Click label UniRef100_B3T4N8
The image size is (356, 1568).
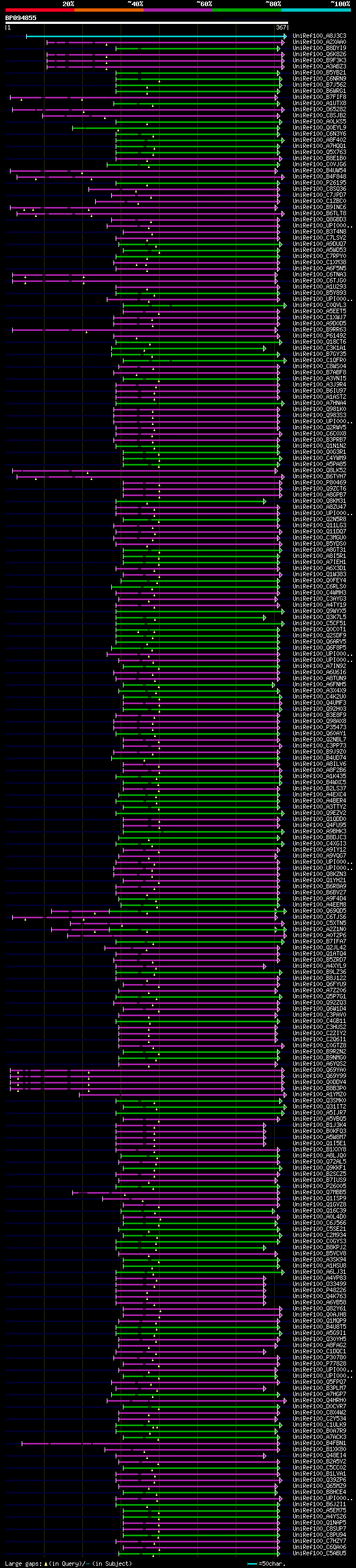319,232
